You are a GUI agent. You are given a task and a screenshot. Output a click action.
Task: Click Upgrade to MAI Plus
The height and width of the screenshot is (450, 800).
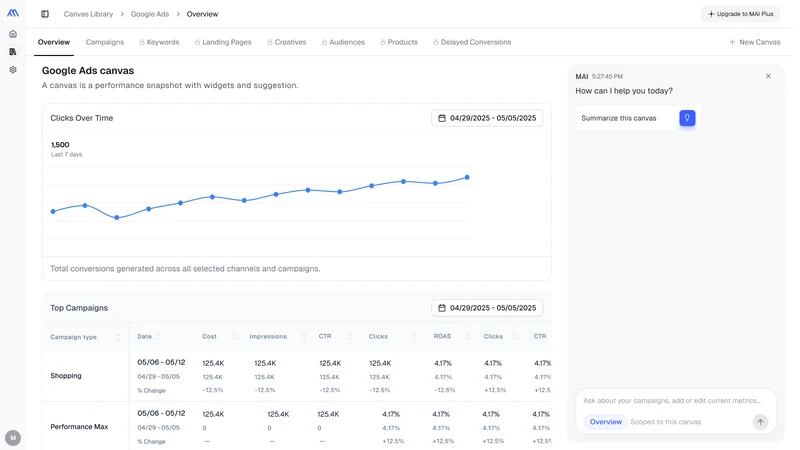tap(740, 14)
